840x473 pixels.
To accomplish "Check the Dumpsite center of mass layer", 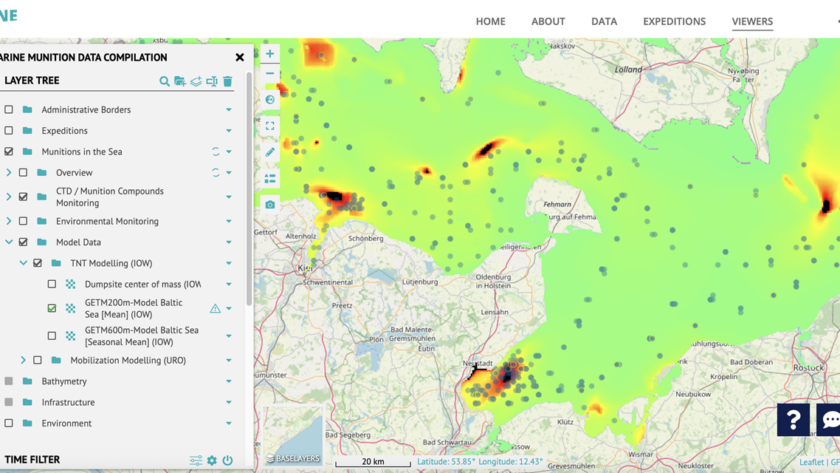I will click(52, 284).
